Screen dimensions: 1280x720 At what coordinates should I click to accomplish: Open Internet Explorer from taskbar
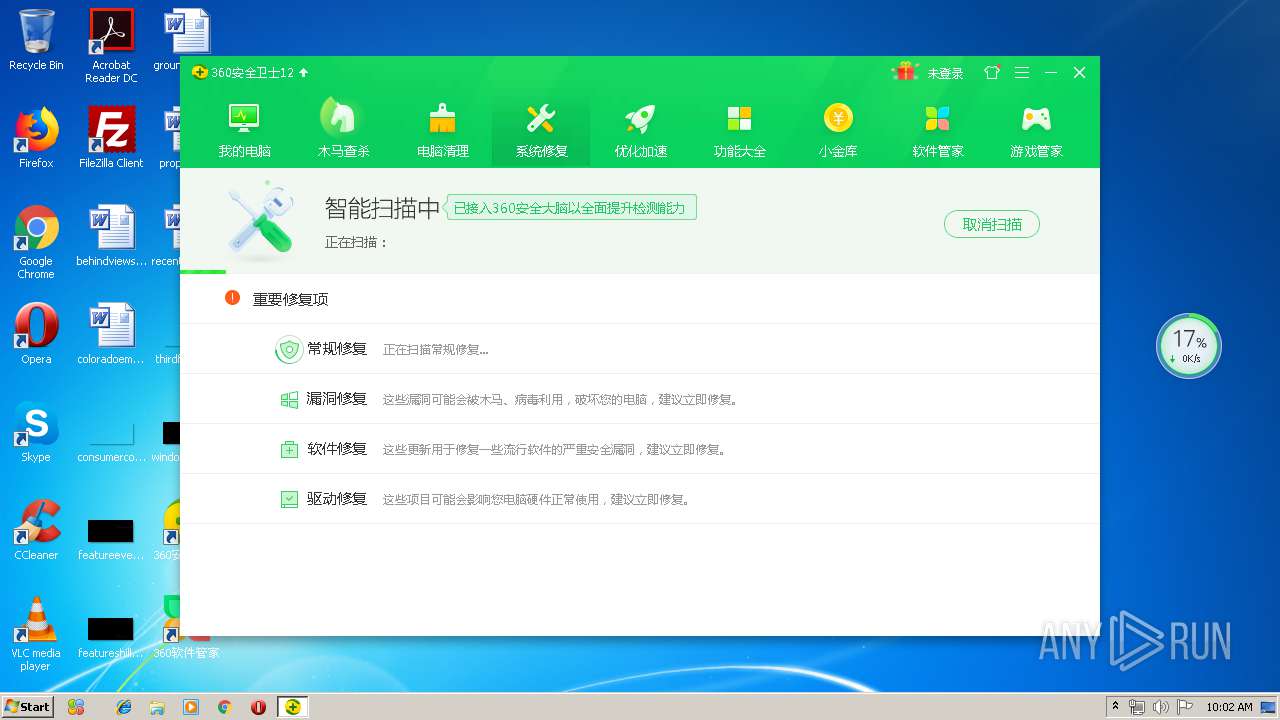click(124, 707)
